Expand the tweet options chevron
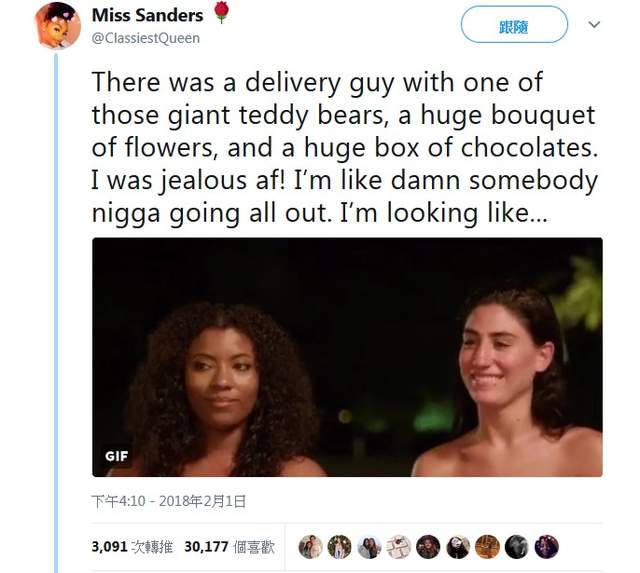640x573 pixels. 594,24
